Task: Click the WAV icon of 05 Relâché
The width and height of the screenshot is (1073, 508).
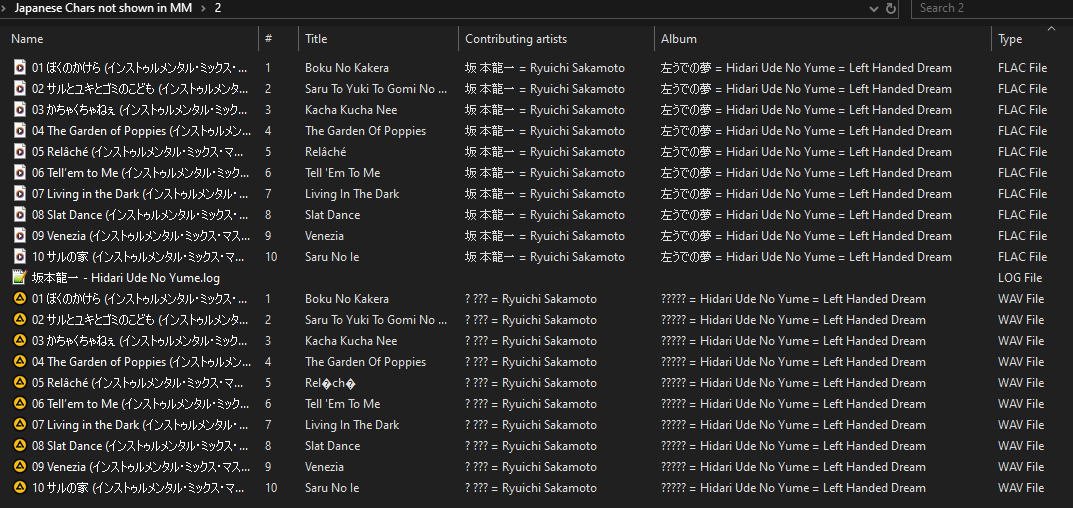Action: coord(19,383)
